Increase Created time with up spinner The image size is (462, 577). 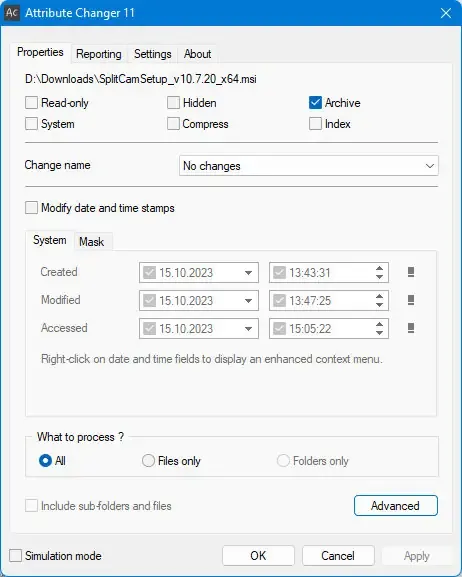click(x=380, y=268)
